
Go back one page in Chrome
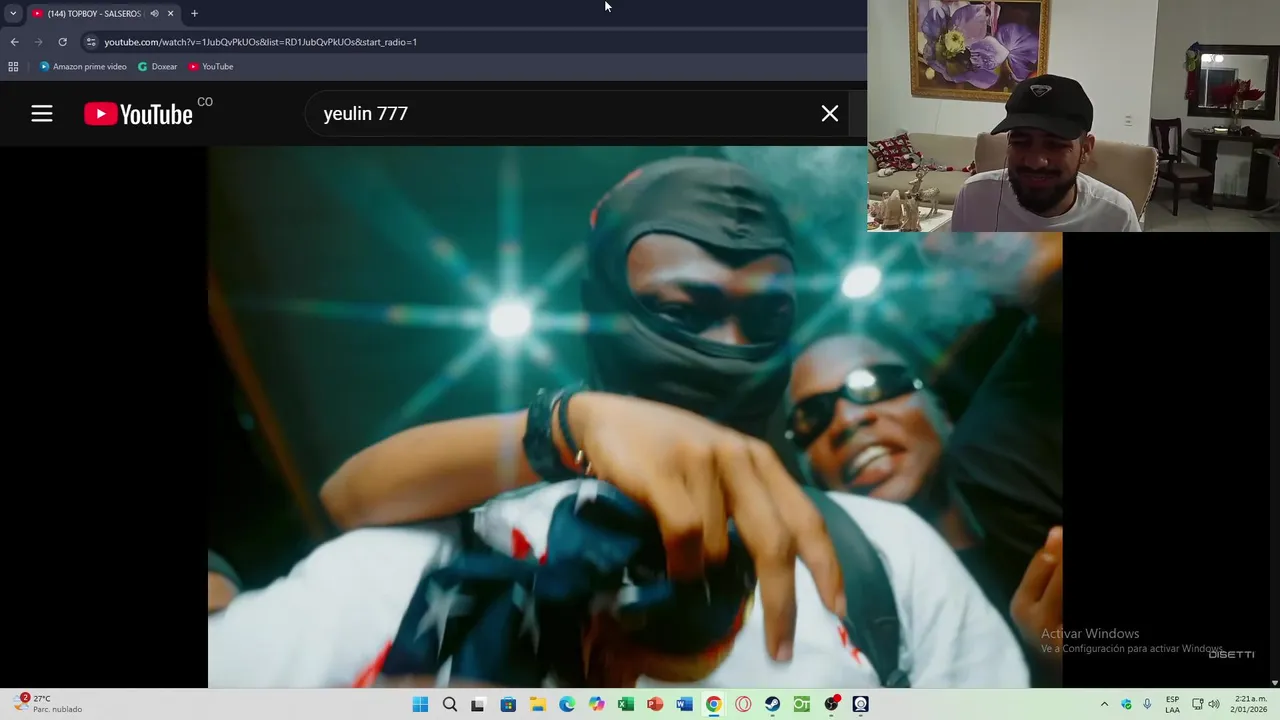tap(14, 42)
